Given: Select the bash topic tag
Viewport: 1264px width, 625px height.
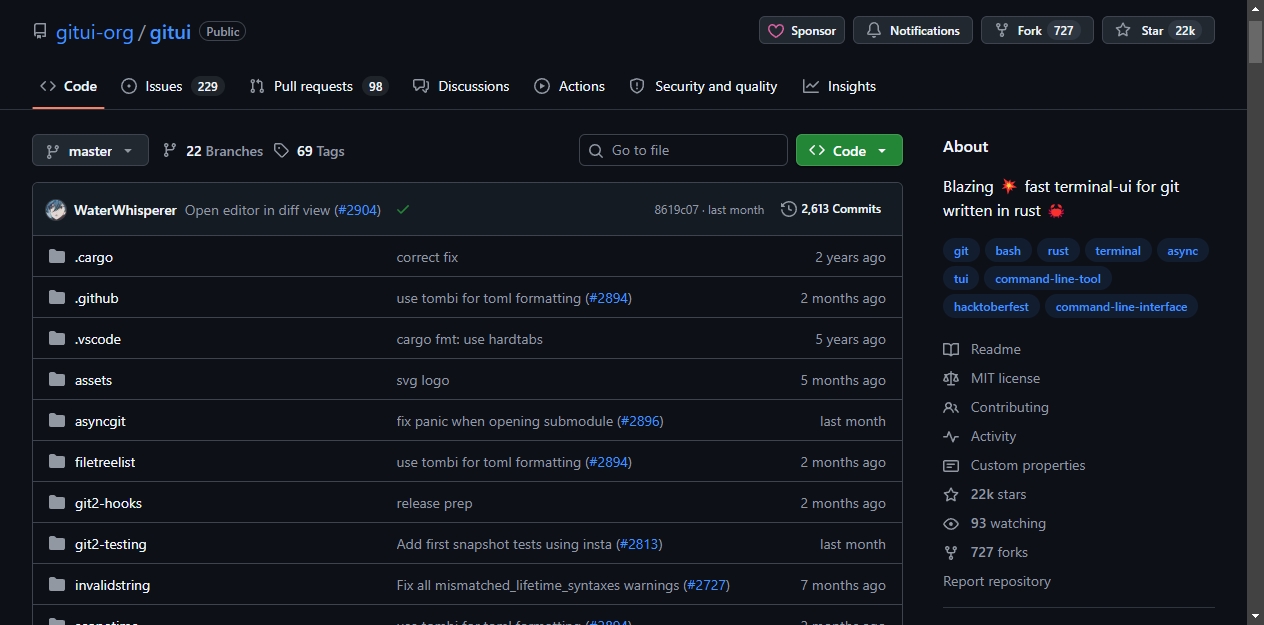Looking at the screenshot, I should (x=1008, y=251).
